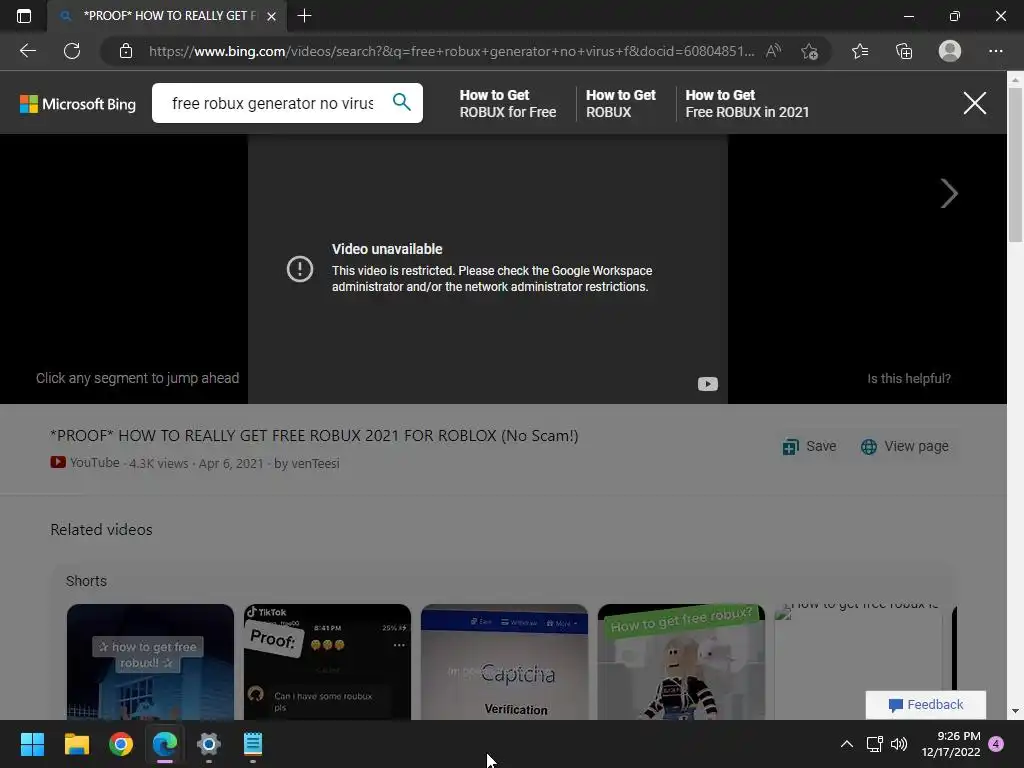
Task: Open the Notepad taskbar icon
Action: (253, 744)
